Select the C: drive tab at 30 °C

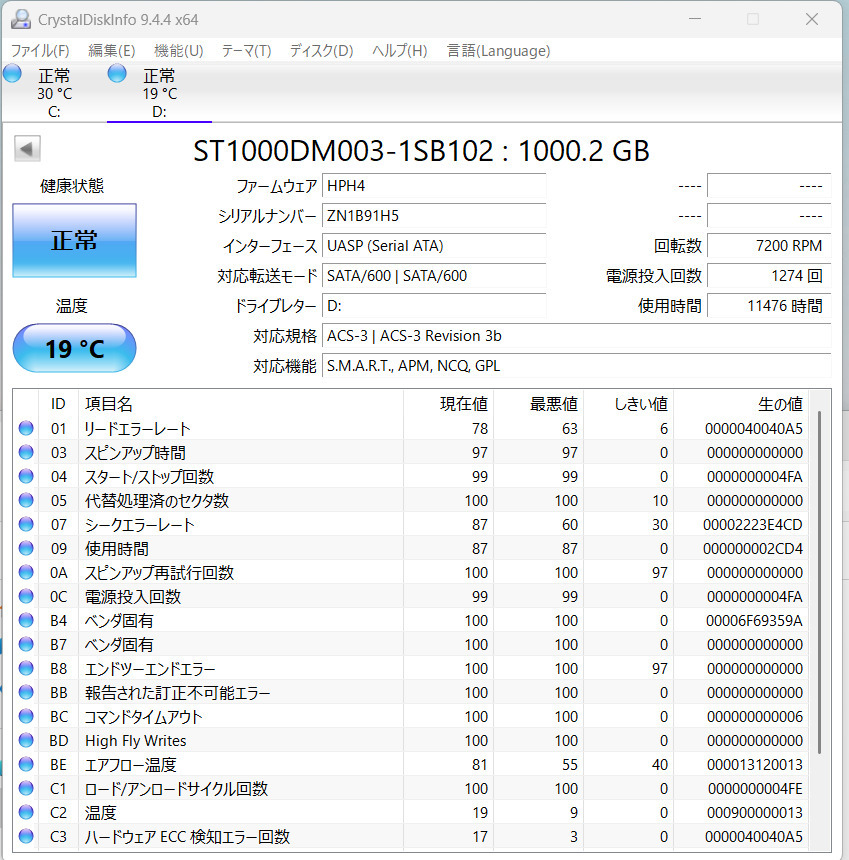(x=54, y=93)
